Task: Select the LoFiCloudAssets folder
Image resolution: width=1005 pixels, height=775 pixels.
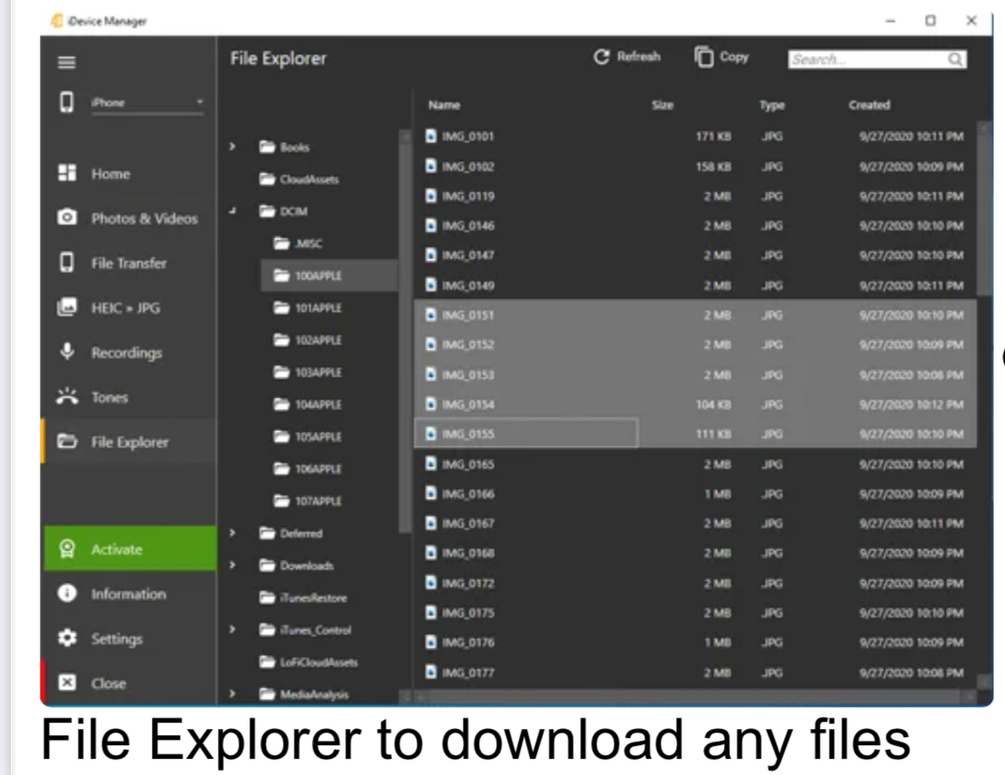Action: pyautogui.click(x=308, y=662)
